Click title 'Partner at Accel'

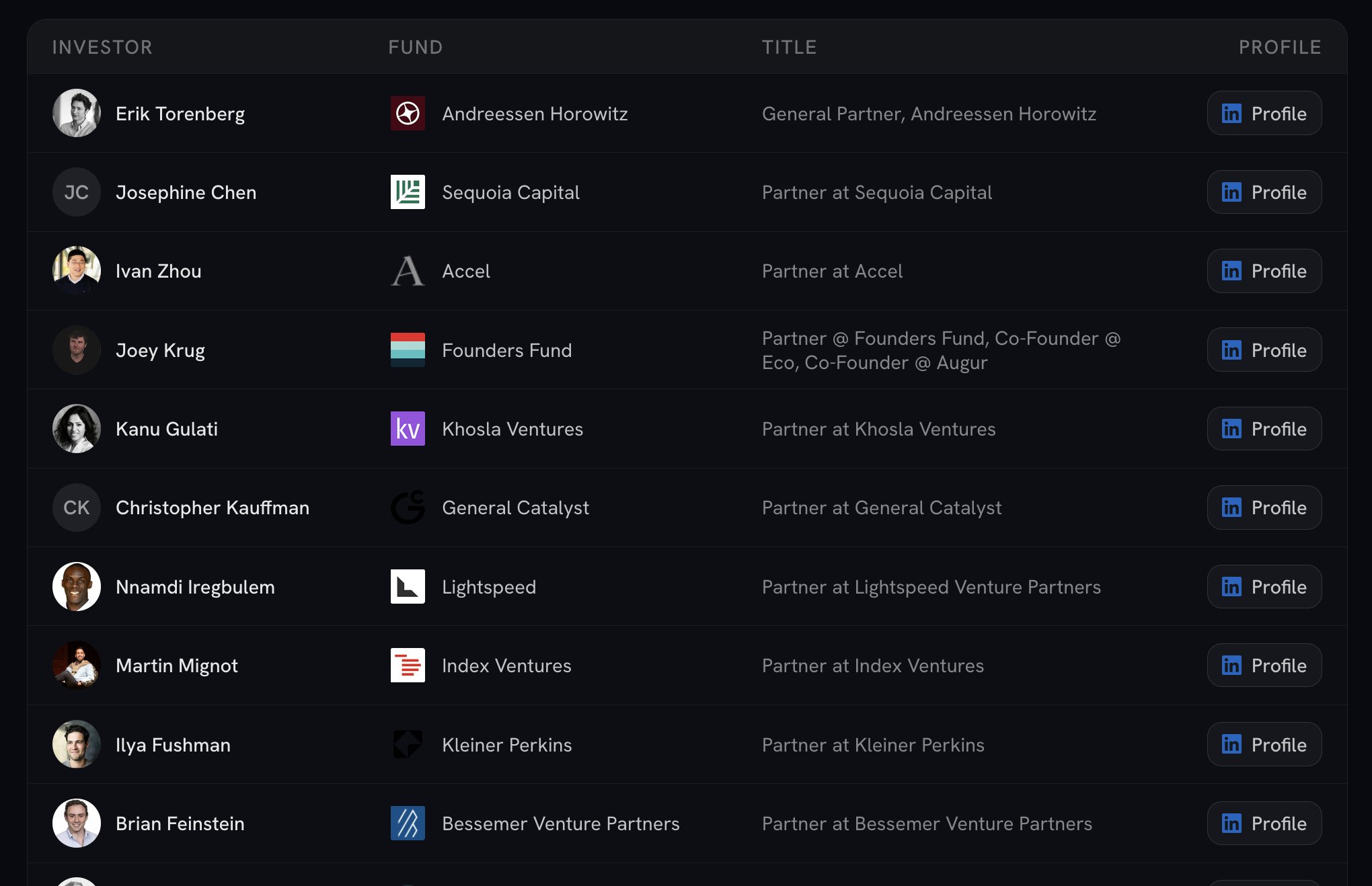pos(832,271)
